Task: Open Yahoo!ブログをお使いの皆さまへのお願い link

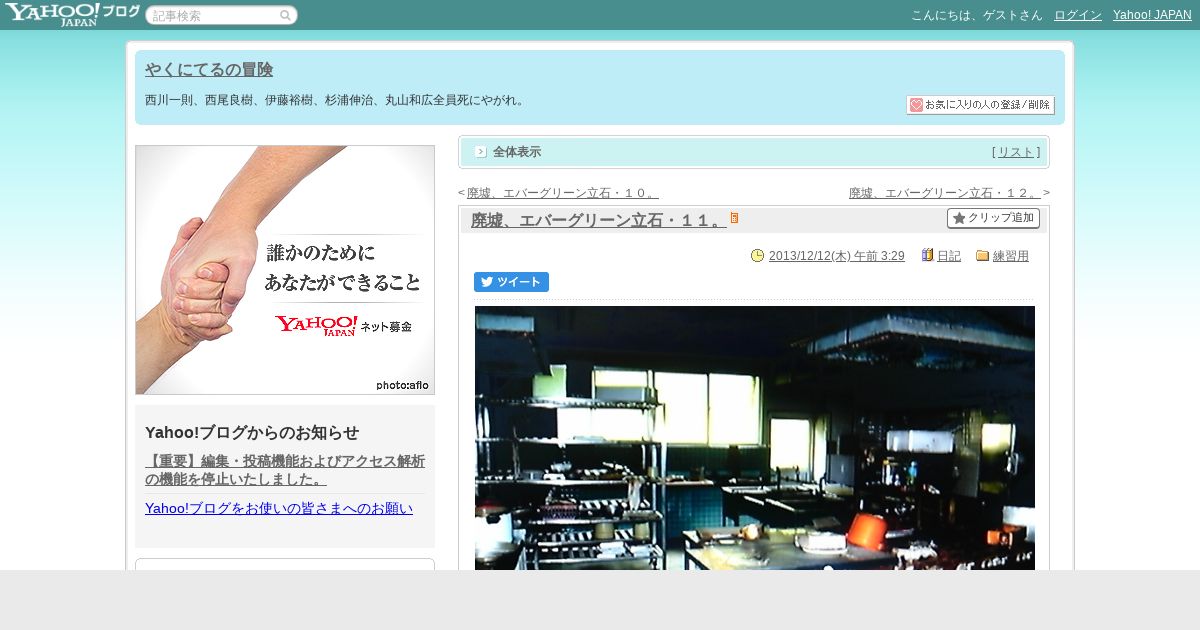Action: pyautogui.click(x=279, y=508)
